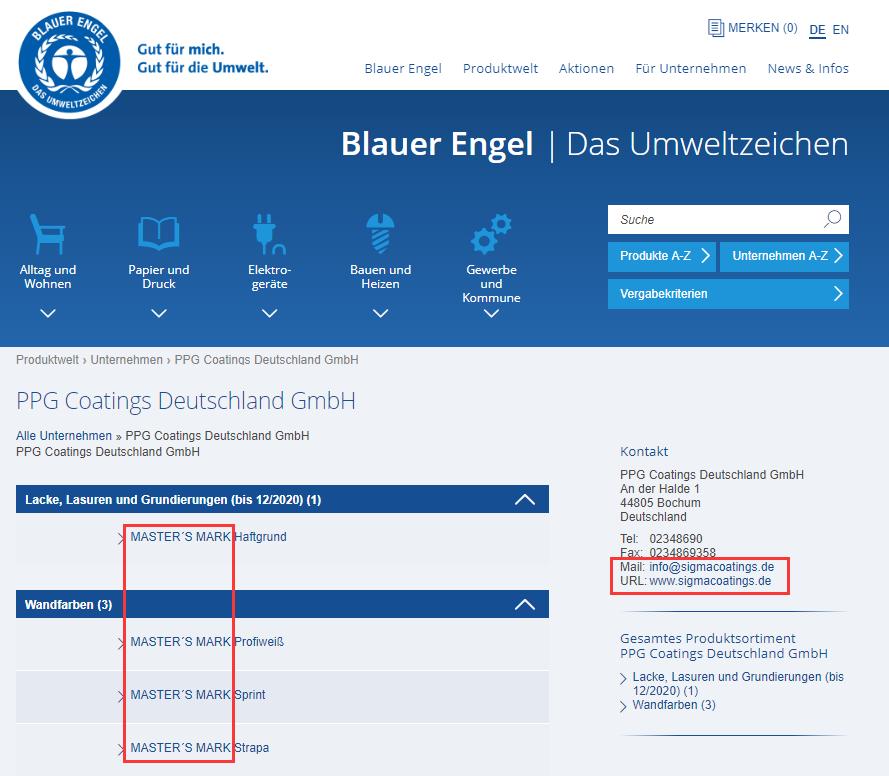Open MASTER'S MARK Haftgrund product
The height and width of the screenshot is (776, 889).
(x=208, y=537)
